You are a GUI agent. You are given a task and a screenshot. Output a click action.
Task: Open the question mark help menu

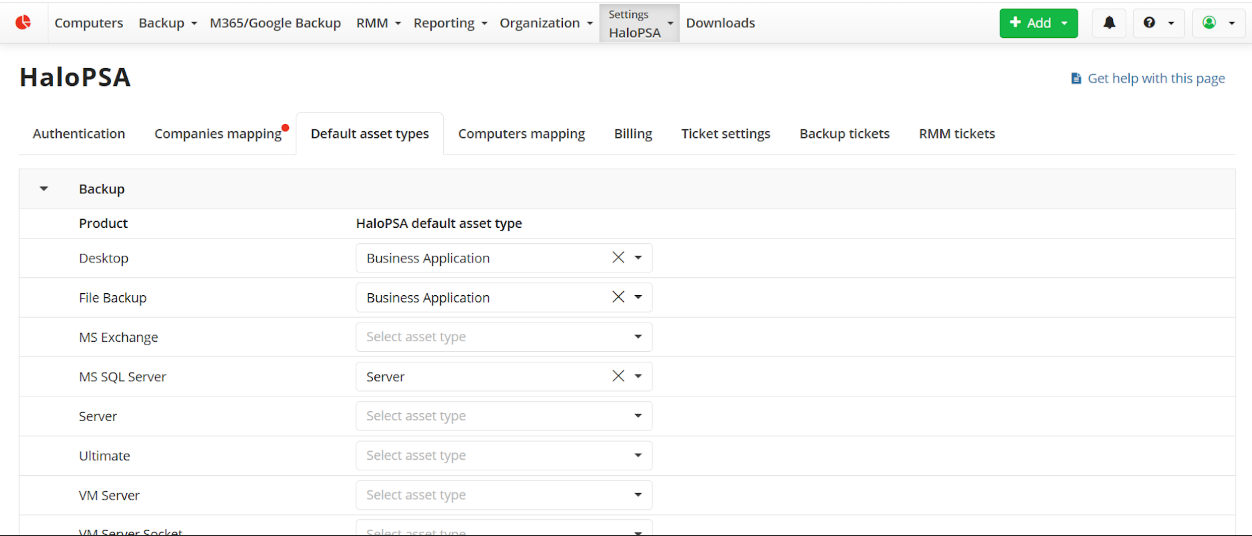[1158, 23]
